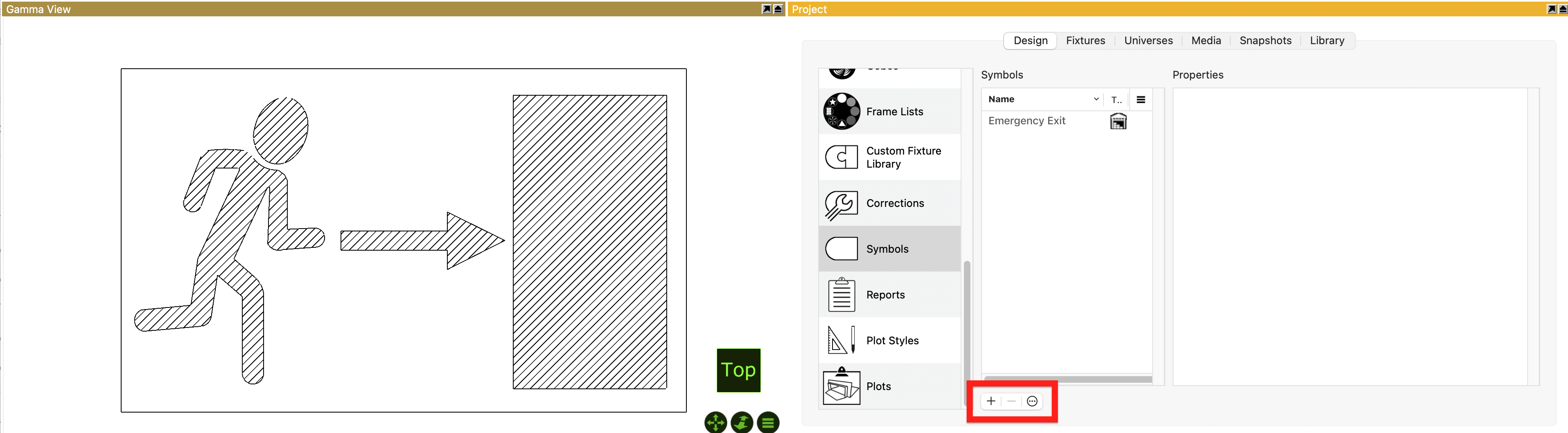Click the green view orientation arrow icon
This screenshot has height=433, width=1568.
741,422
